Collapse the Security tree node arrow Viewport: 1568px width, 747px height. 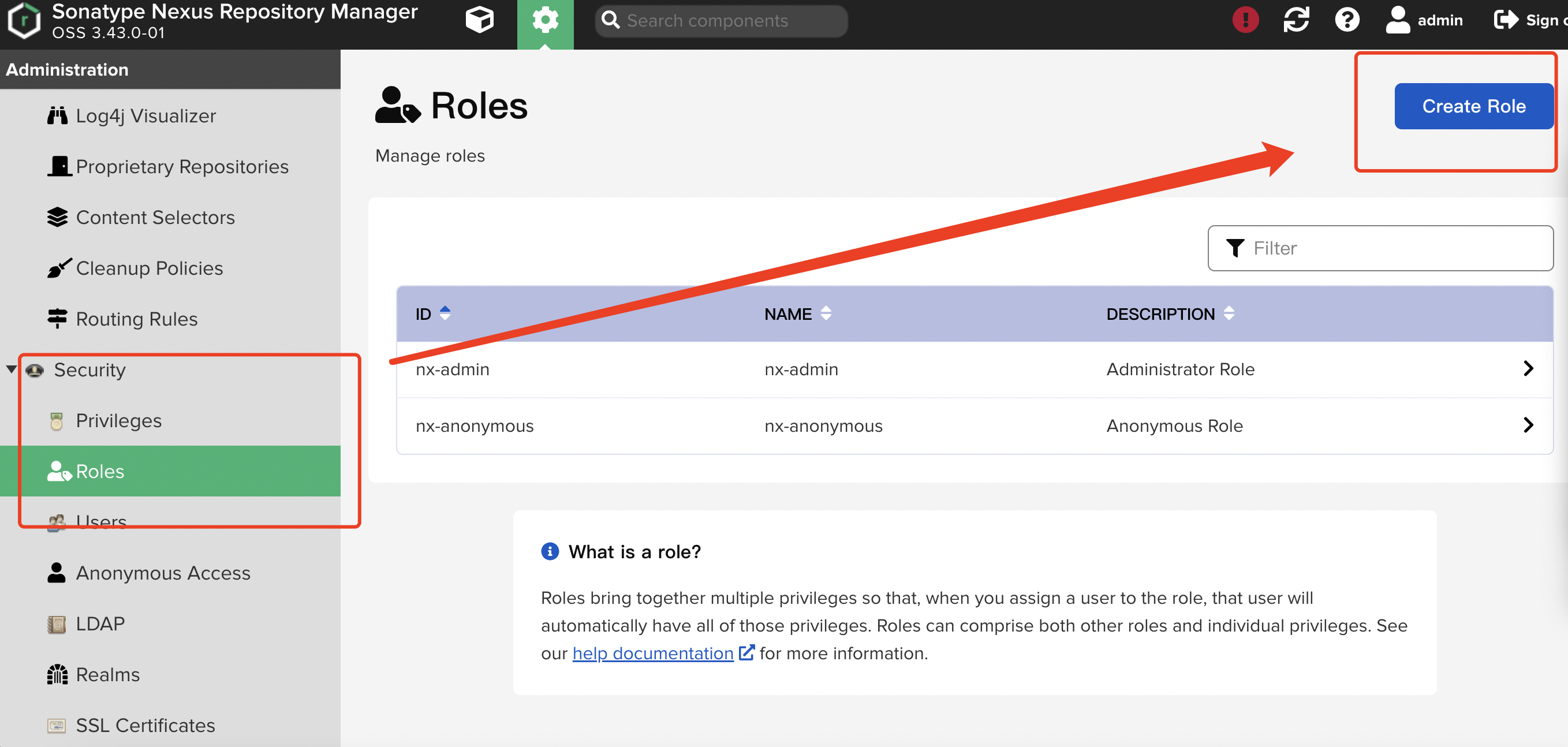coord(11,369)
